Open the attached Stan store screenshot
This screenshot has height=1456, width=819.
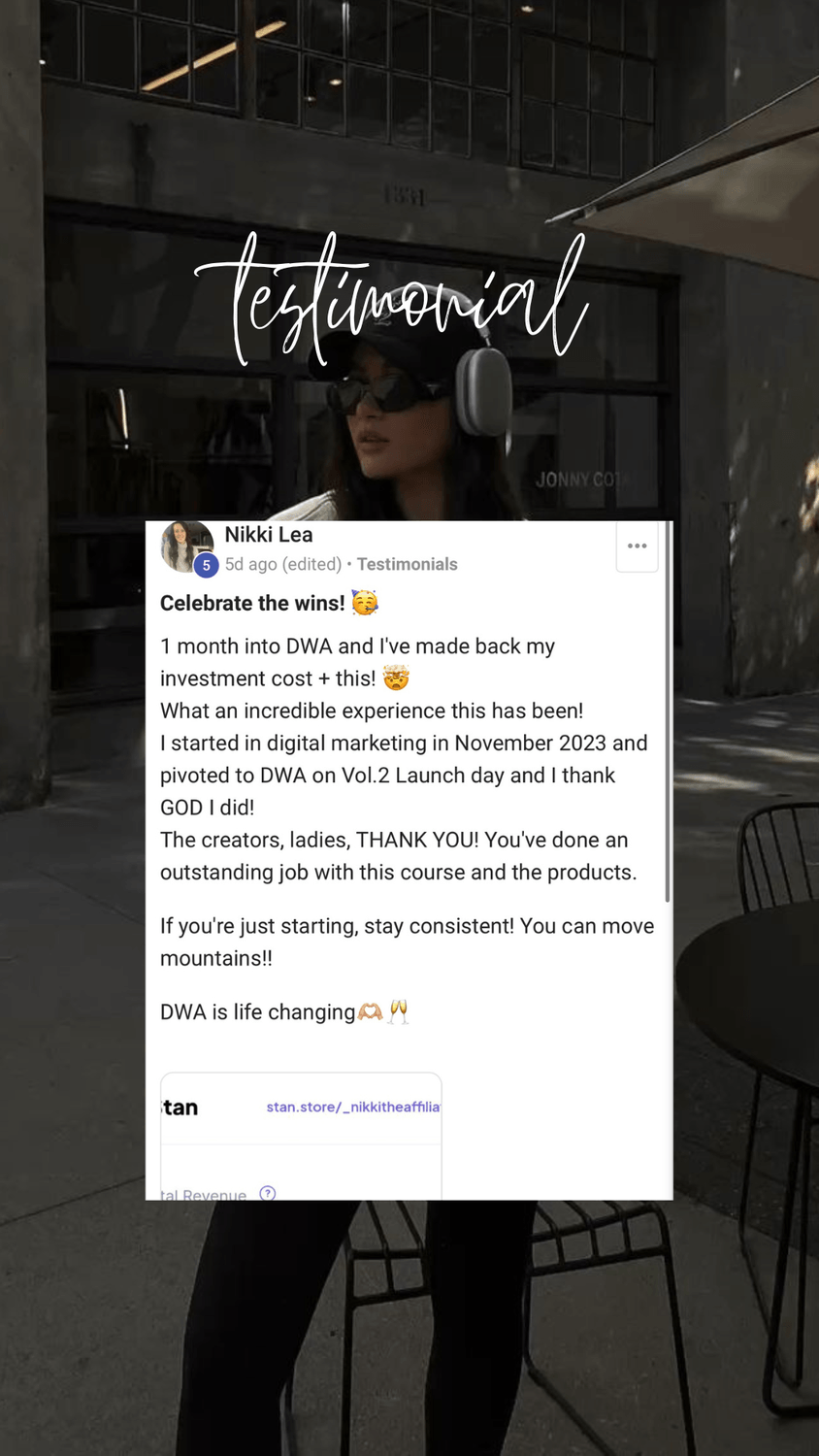click(x=301, y=1136)
